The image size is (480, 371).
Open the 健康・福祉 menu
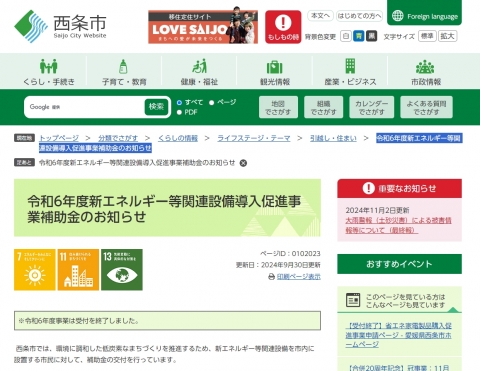pyautogui.click(x=199, y=71)
